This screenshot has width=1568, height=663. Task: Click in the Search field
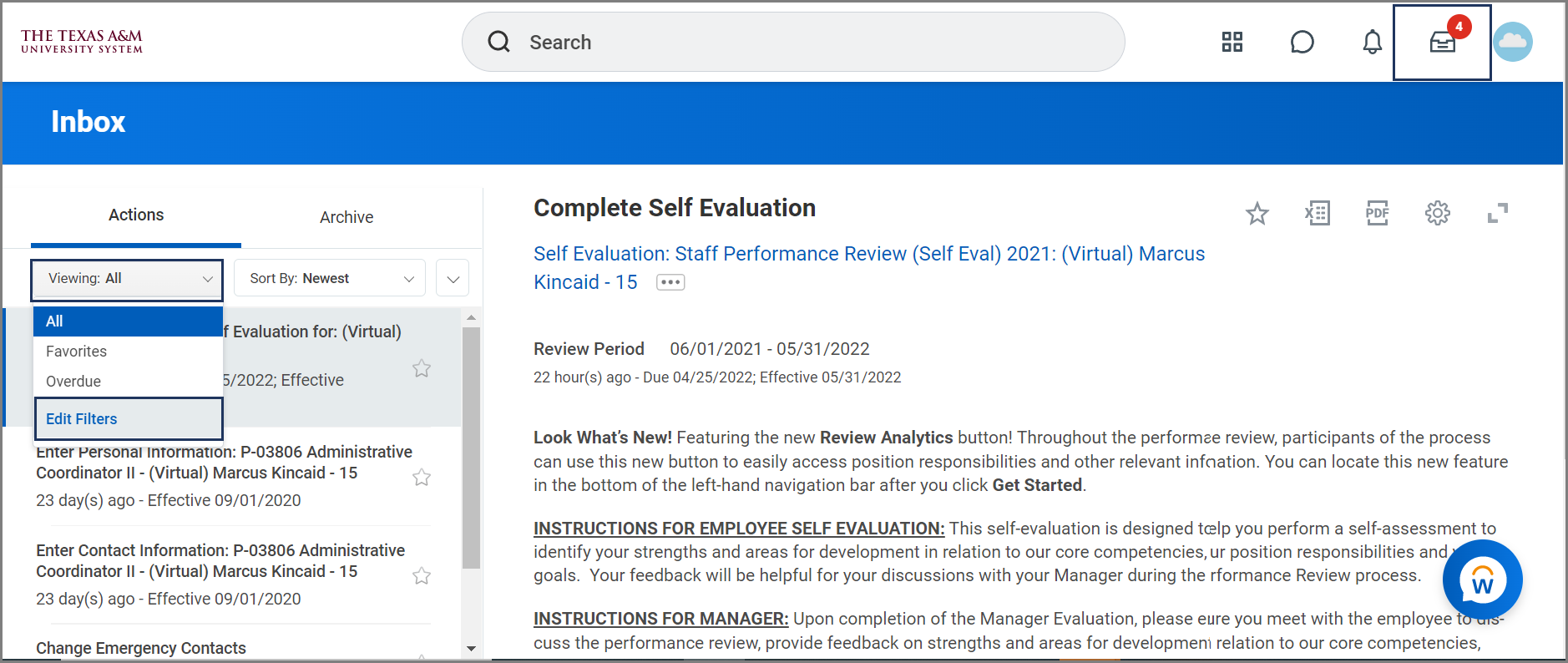click(793, 42)
